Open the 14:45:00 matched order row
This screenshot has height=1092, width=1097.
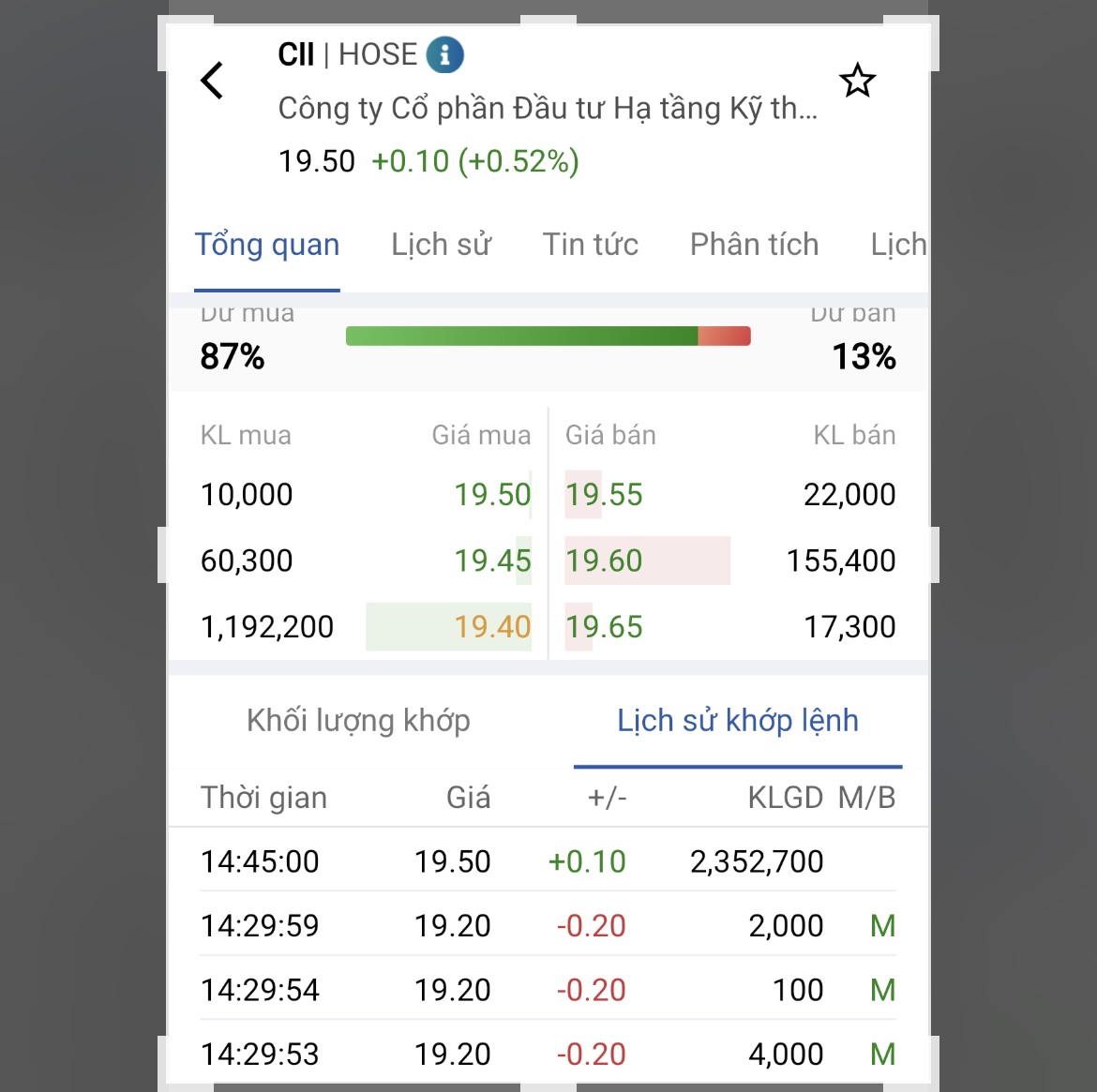(x=548, y=861)
